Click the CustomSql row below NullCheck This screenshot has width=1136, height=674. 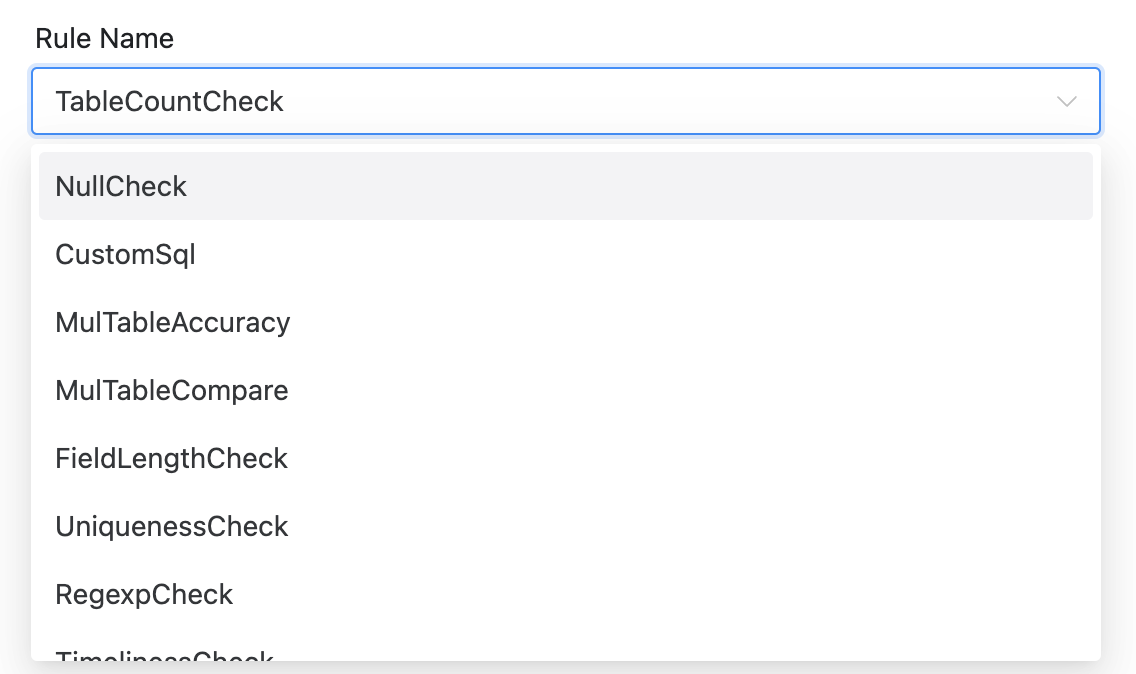coord(565,254)
